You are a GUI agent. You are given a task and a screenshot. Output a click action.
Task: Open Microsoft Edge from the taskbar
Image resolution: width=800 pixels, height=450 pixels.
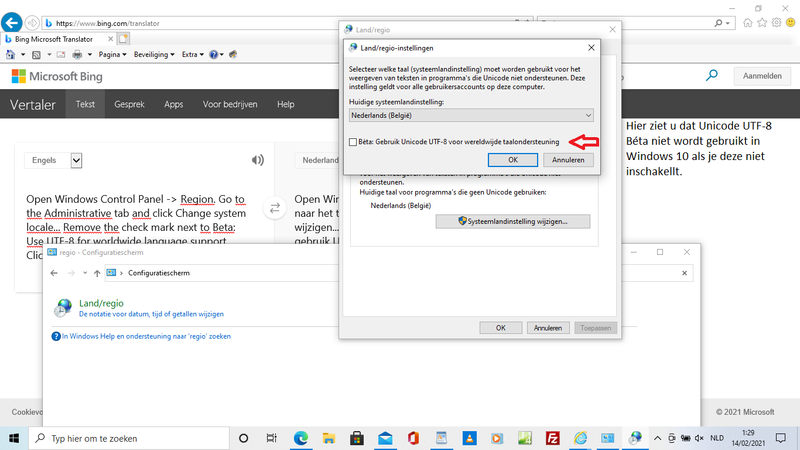click(x=301, y=438)
